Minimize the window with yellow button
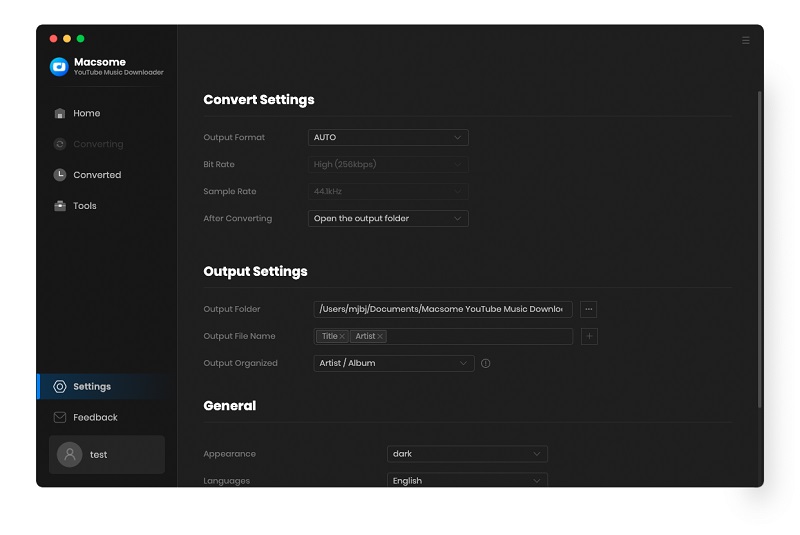 [67, 39]
